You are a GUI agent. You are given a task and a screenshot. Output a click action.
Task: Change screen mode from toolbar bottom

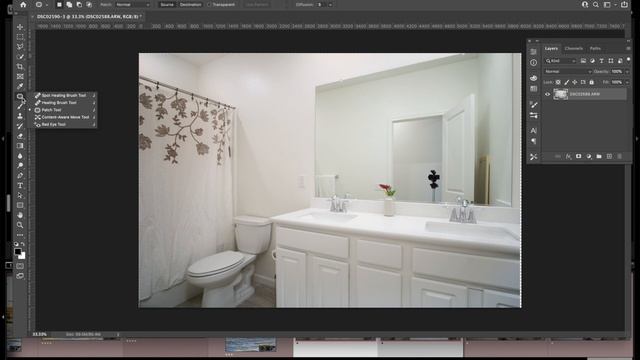(x=20, y=276)
